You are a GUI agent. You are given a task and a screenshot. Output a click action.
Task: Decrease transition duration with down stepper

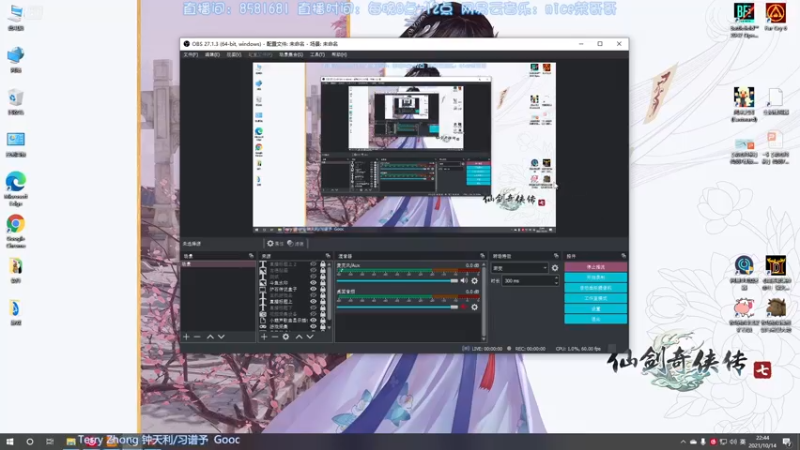(556, 283)
